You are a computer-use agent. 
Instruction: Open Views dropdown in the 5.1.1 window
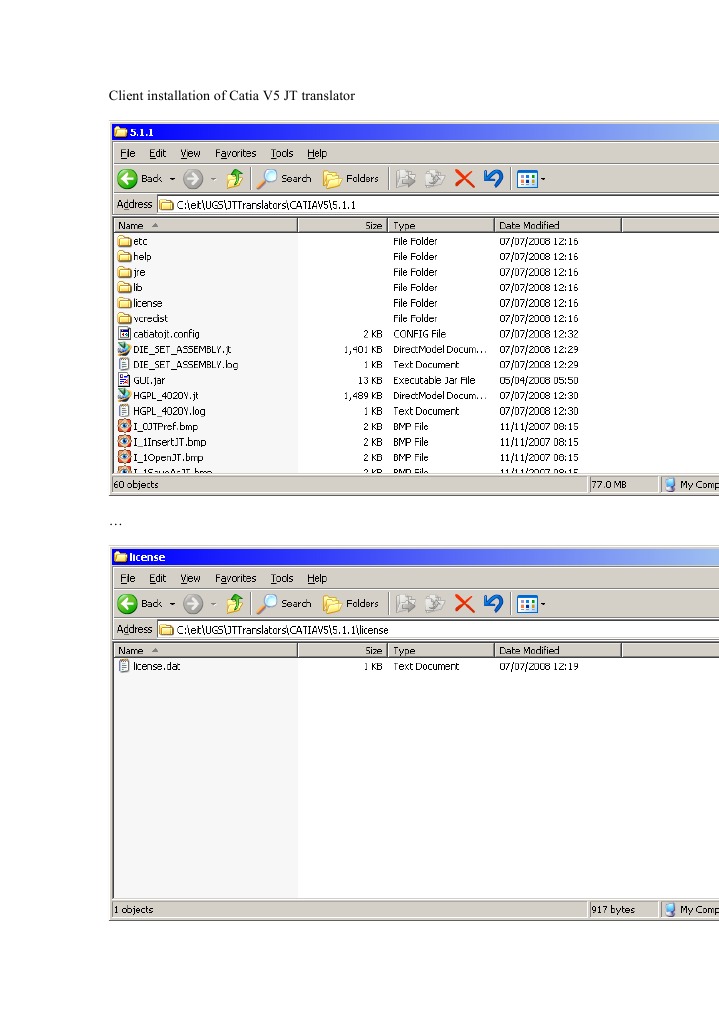531,179
